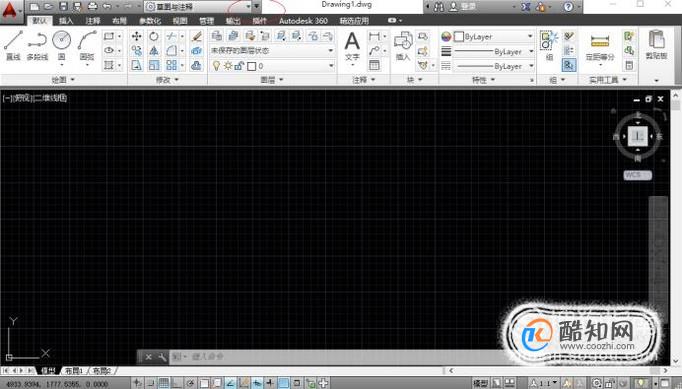Screen dimensions: 682x389
Task: Click the Linear dimension tool icon
Action: (x=374, y=36)
